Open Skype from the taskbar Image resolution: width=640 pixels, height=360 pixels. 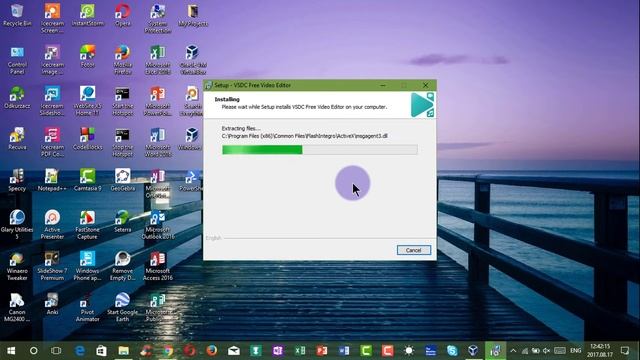452,351
